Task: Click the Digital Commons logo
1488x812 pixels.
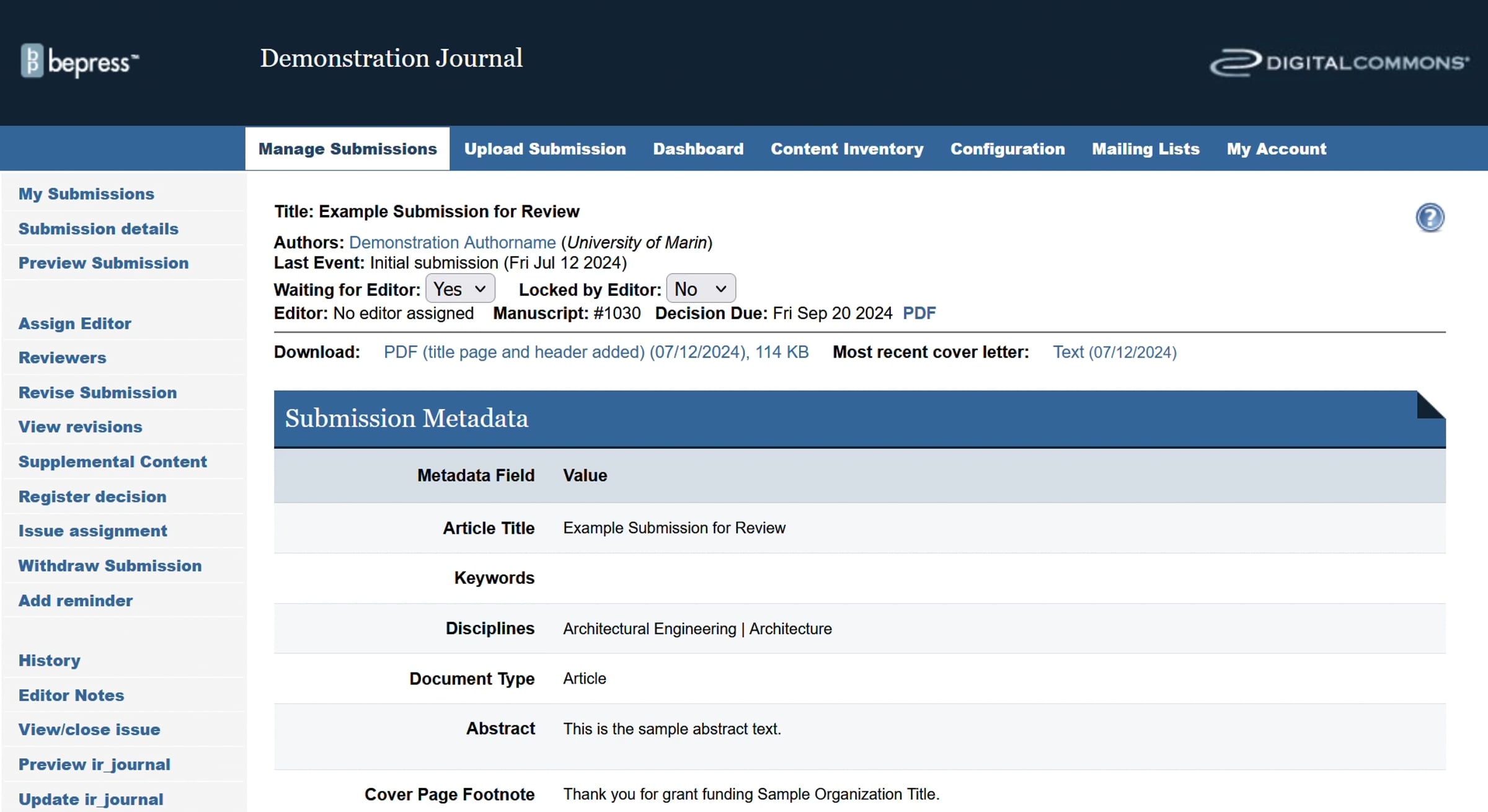Action: [x=1339, y=63]
